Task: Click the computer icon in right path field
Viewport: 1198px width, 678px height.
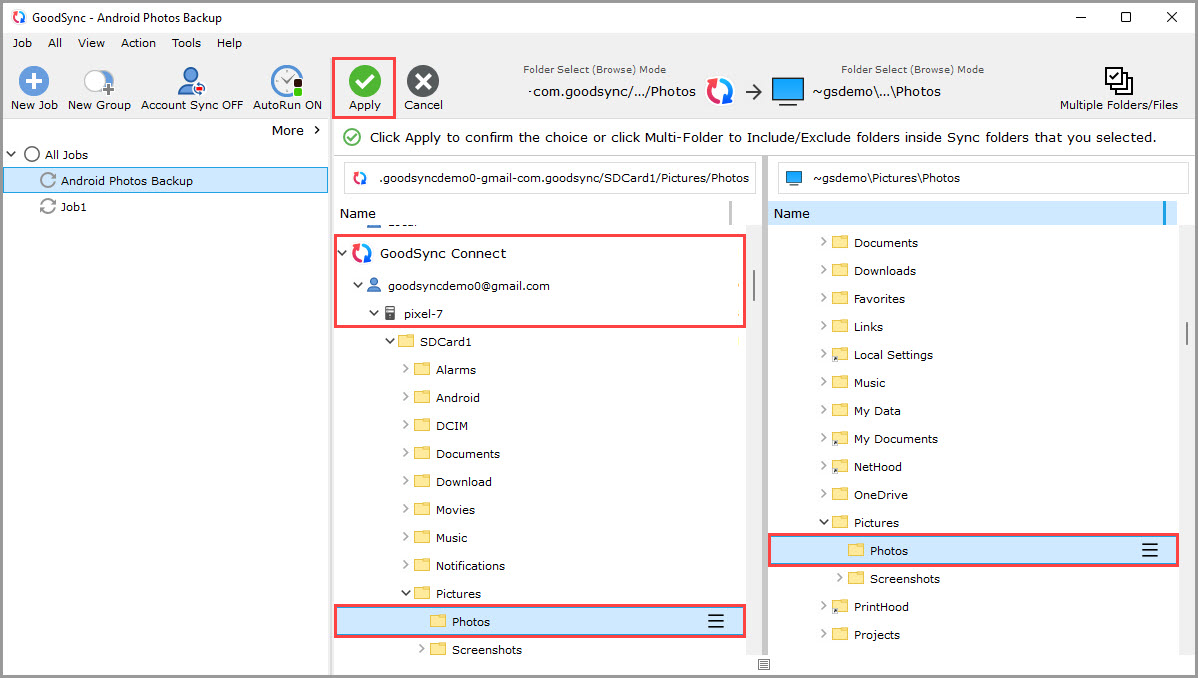Action: 794,178
